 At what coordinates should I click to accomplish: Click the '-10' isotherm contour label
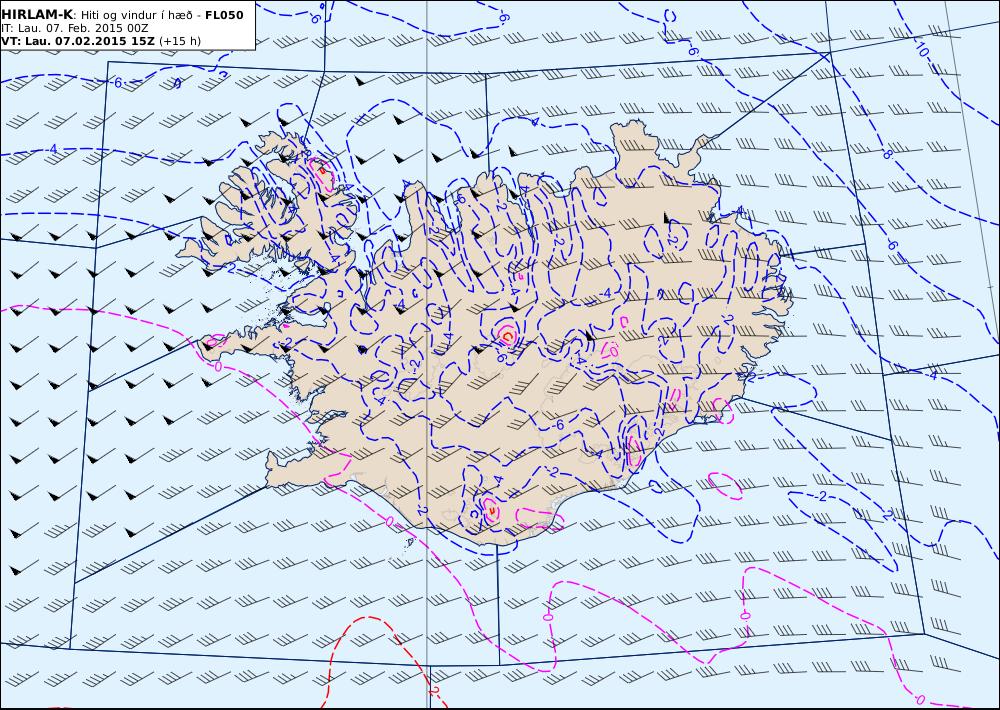tap(920, 49)
